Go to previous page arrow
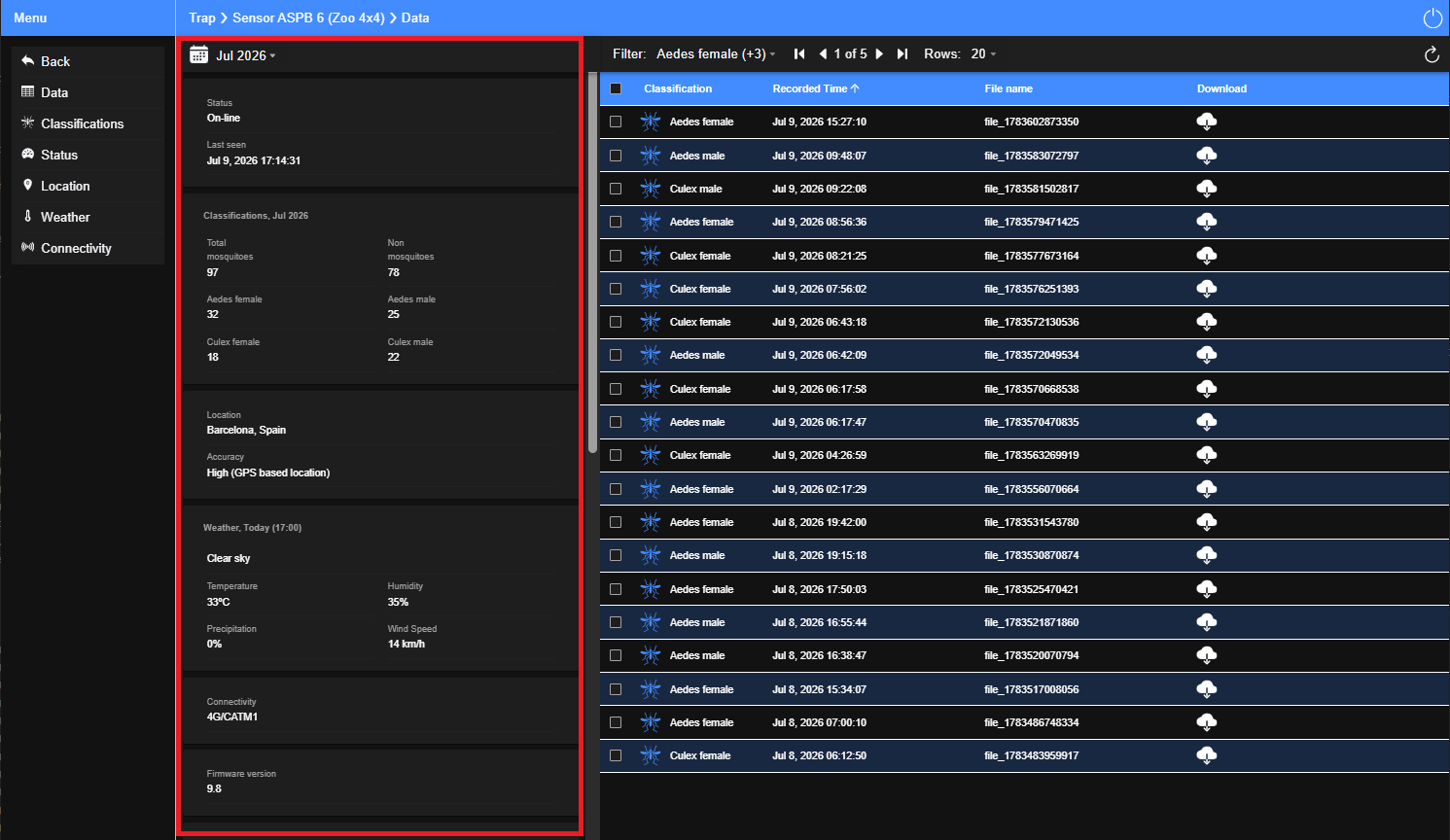This screenshot has height=840, width=1450. (x=824, y=54)
